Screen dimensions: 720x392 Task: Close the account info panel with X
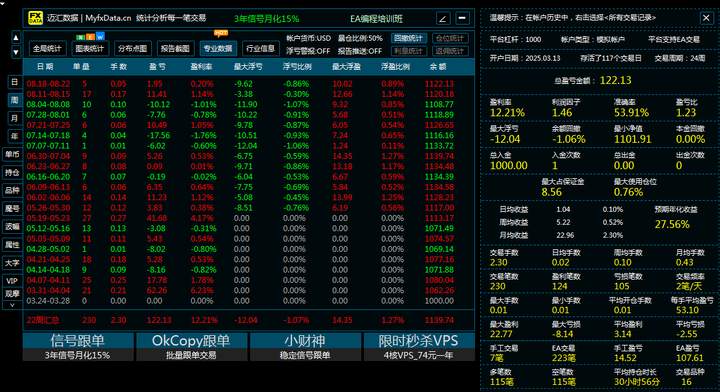(x=706, y=18)
